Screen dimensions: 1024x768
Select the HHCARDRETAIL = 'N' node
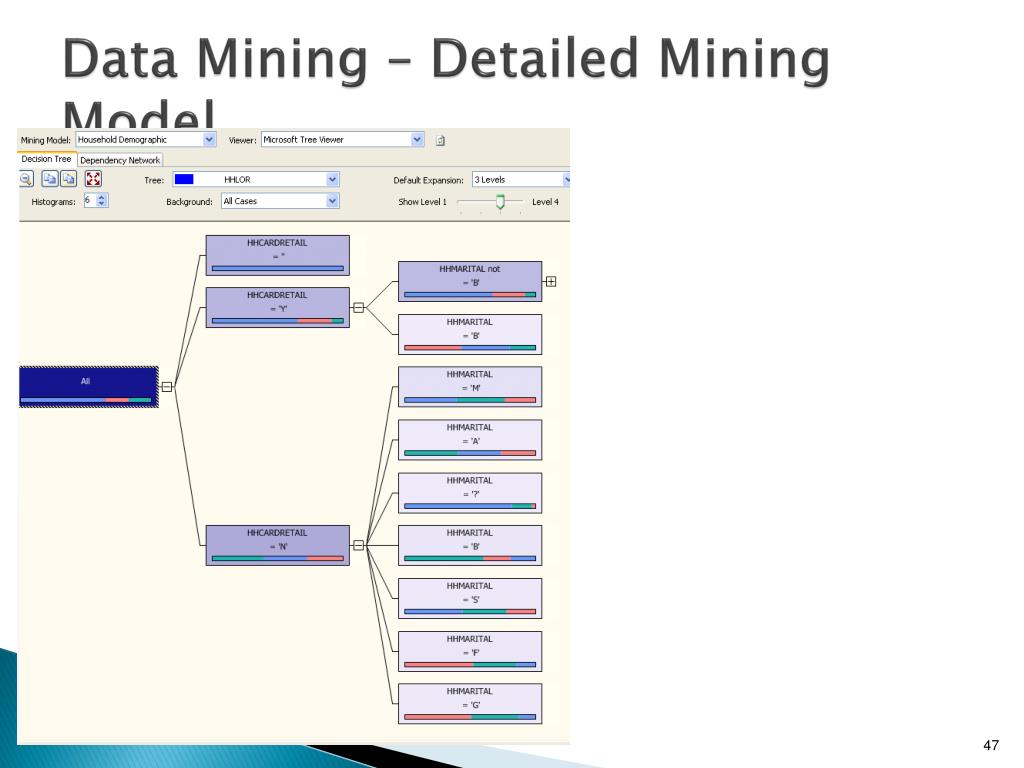coord(278,545)
